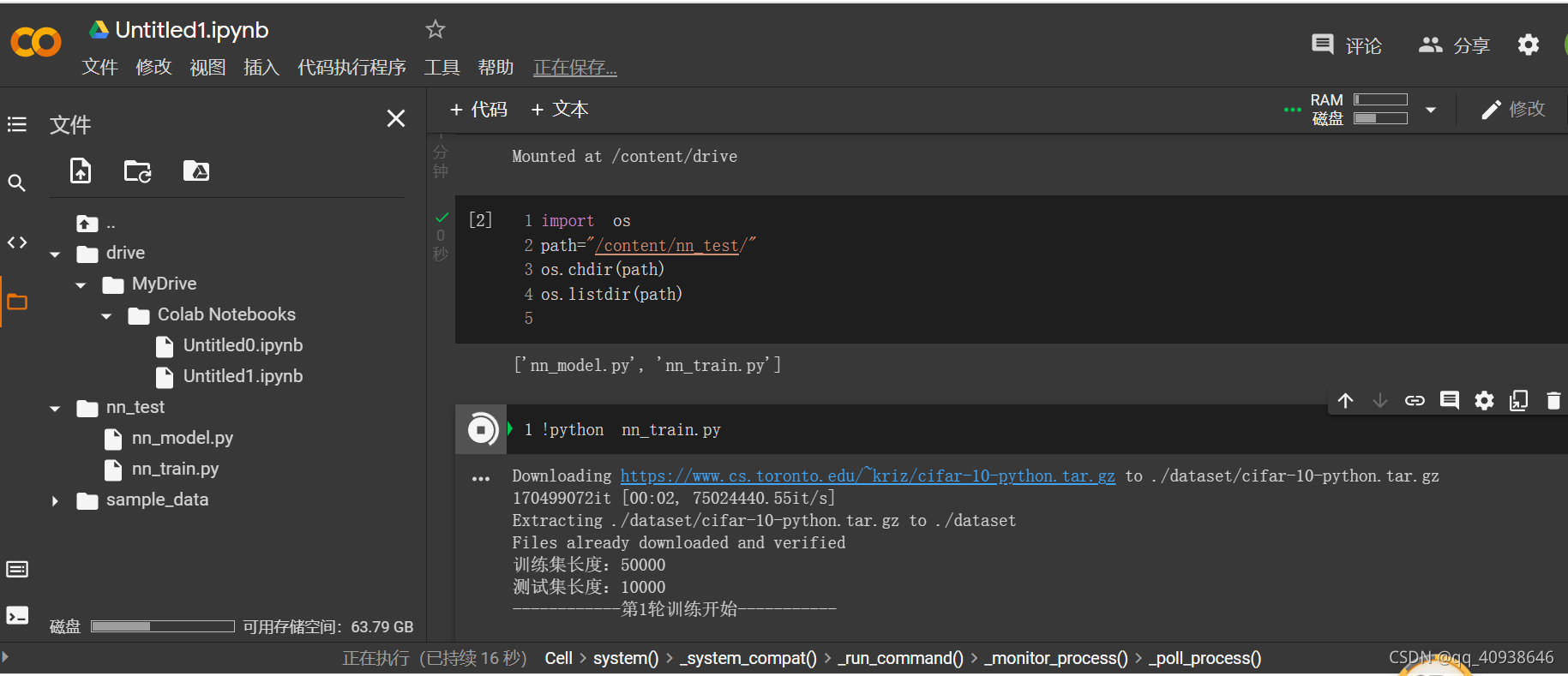Open command palette sidebar icon

17,570
